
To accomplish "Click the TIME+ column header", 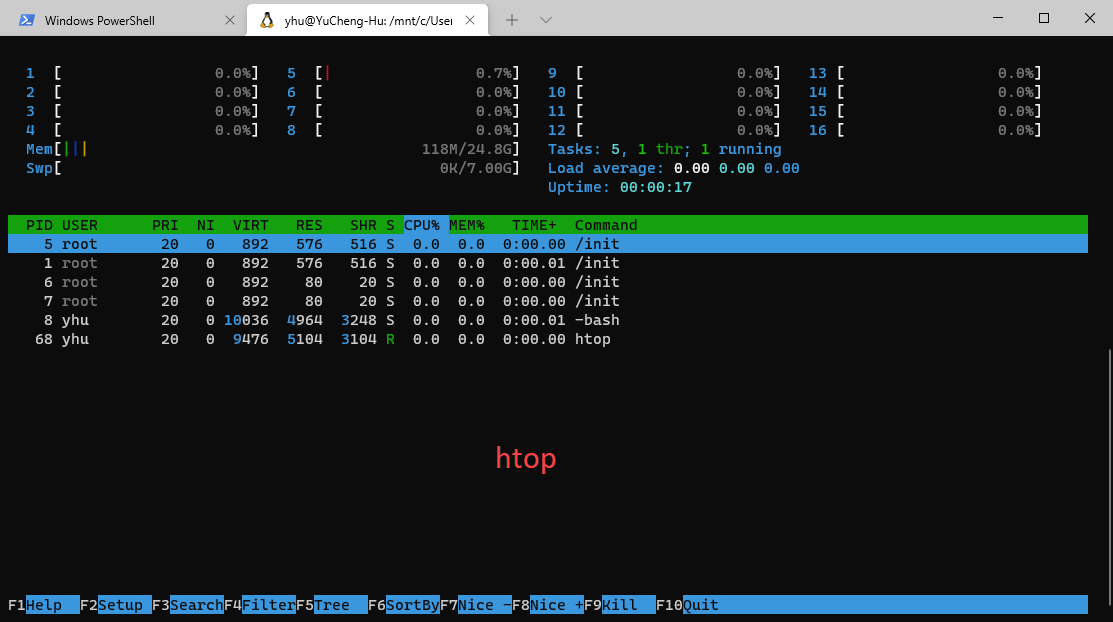I will click(x=534, y=225).
